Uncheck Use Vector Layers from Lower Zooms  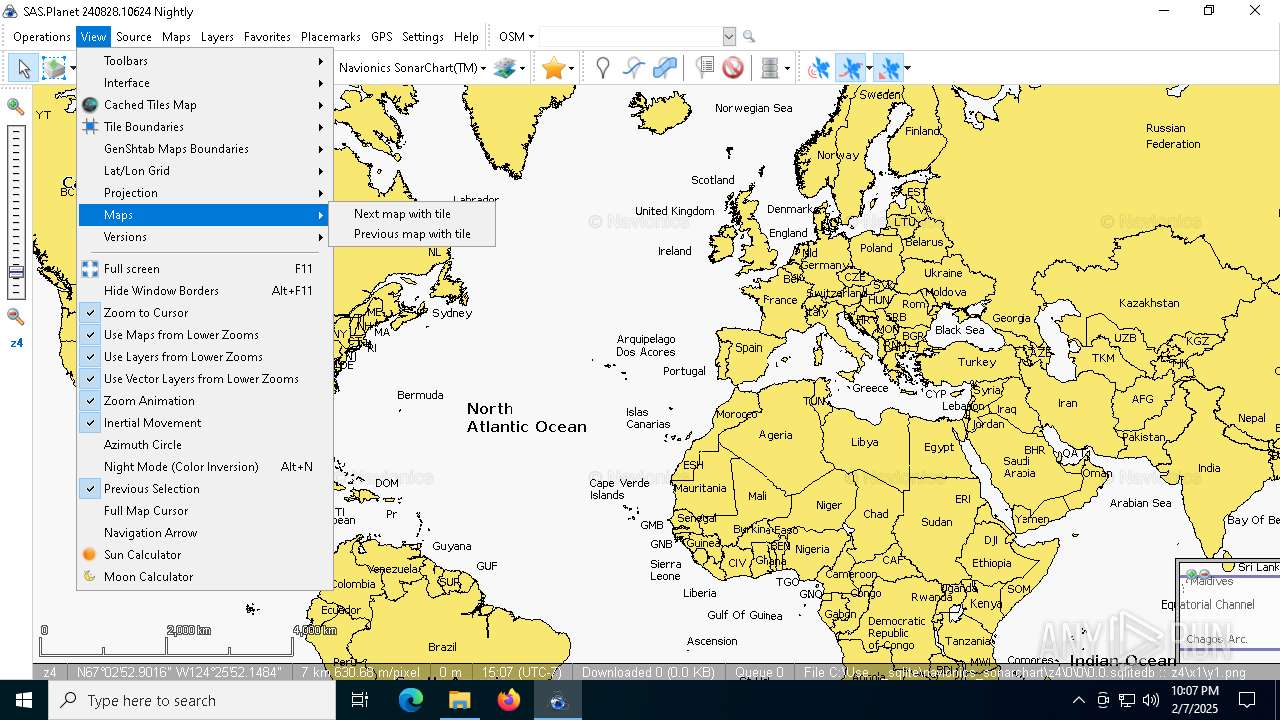pyautogui.click(x=205, y=379)
